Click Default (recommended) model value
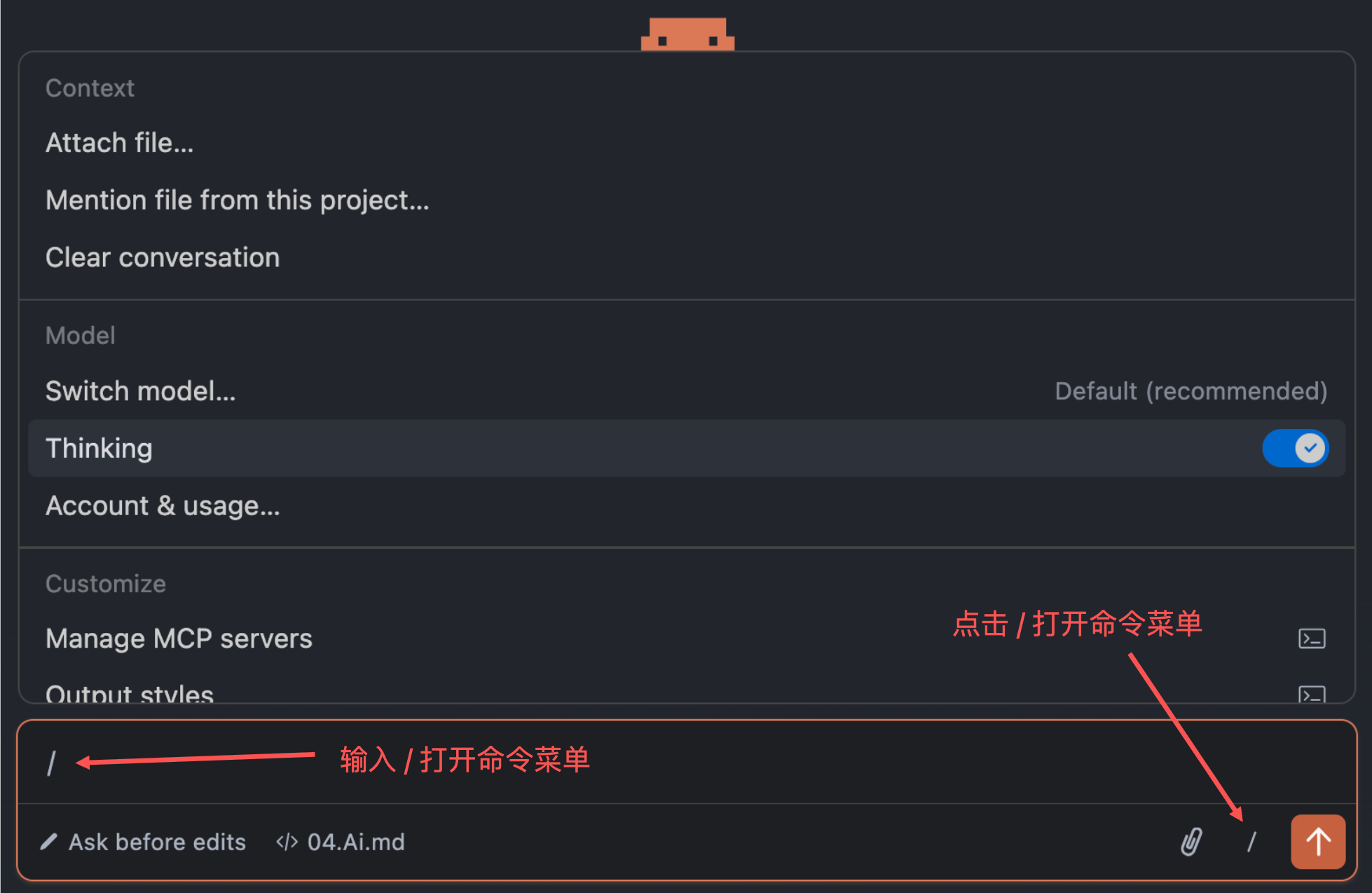Image resolution: width=1372 pixels, height=893 pixels. (x=1191, y=391)
